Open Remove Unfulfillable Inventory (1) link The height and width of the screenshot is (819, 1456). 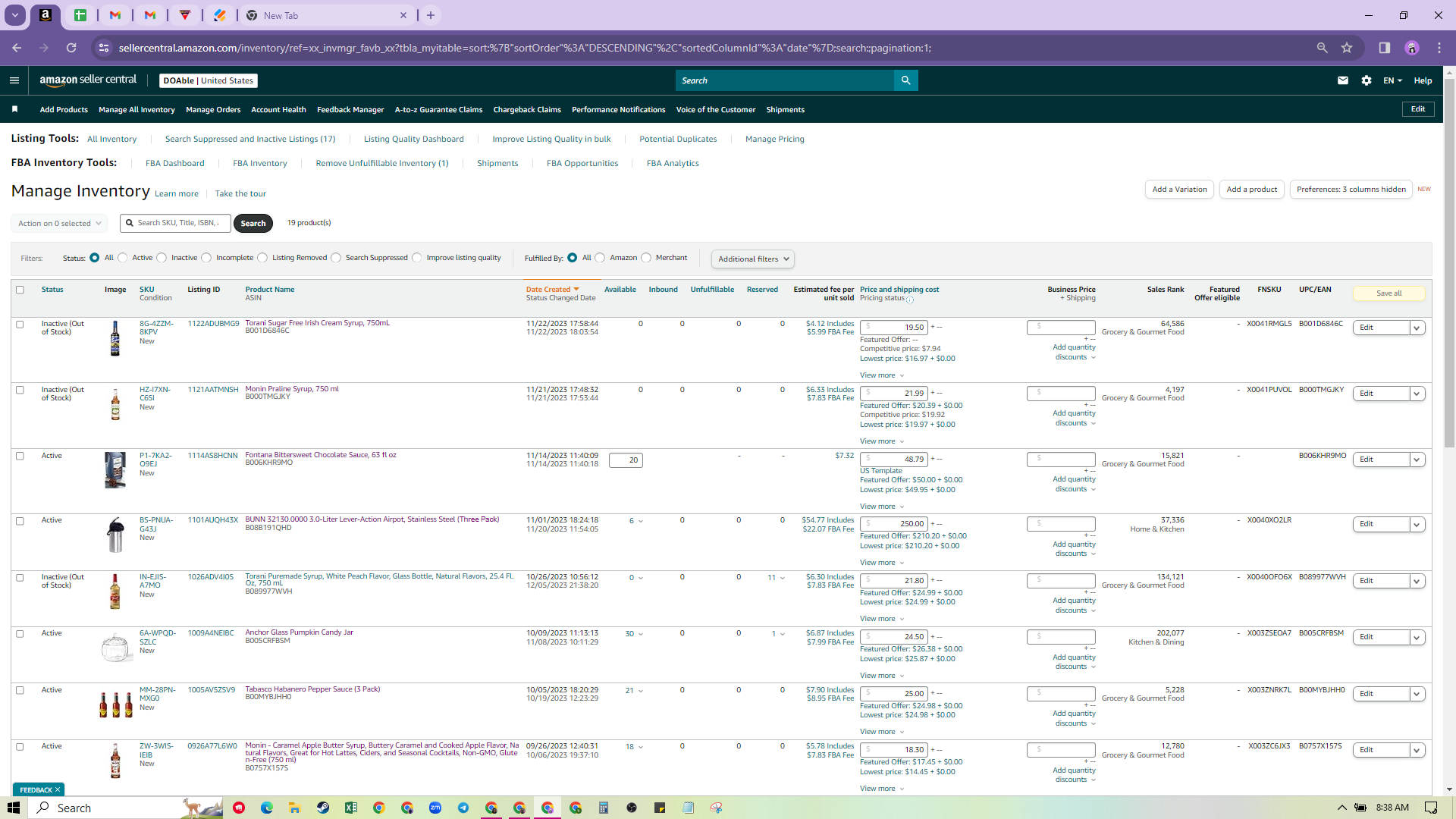(x=382, y=163)
